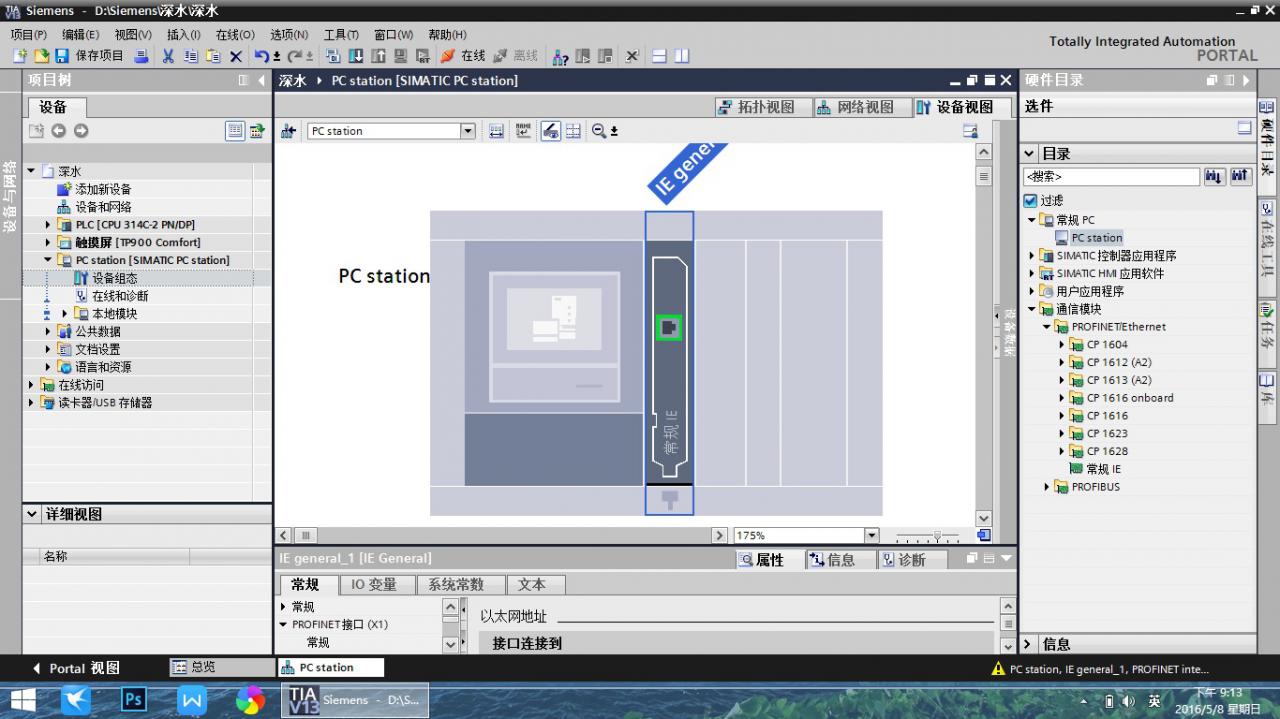Click the Go online (在线) toolbar button
1280x719 pixels.
[x=462, y=56]
